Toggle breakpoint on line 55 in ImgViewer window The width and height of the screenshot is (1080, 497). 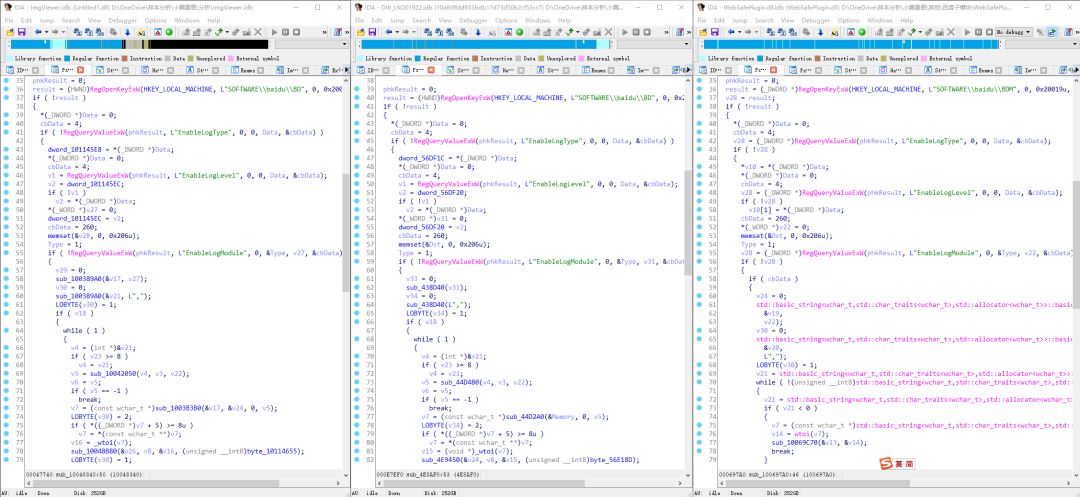tap(6, 253)
